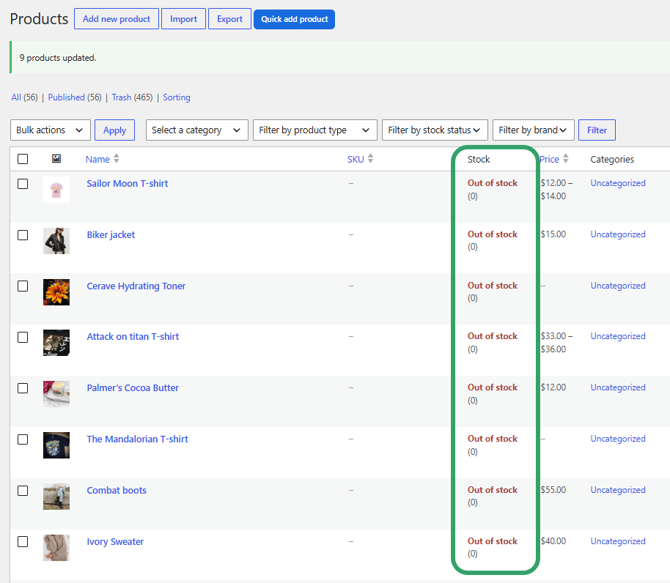Check The Mandalorian T-shirt checkbox

click(23, 439)
